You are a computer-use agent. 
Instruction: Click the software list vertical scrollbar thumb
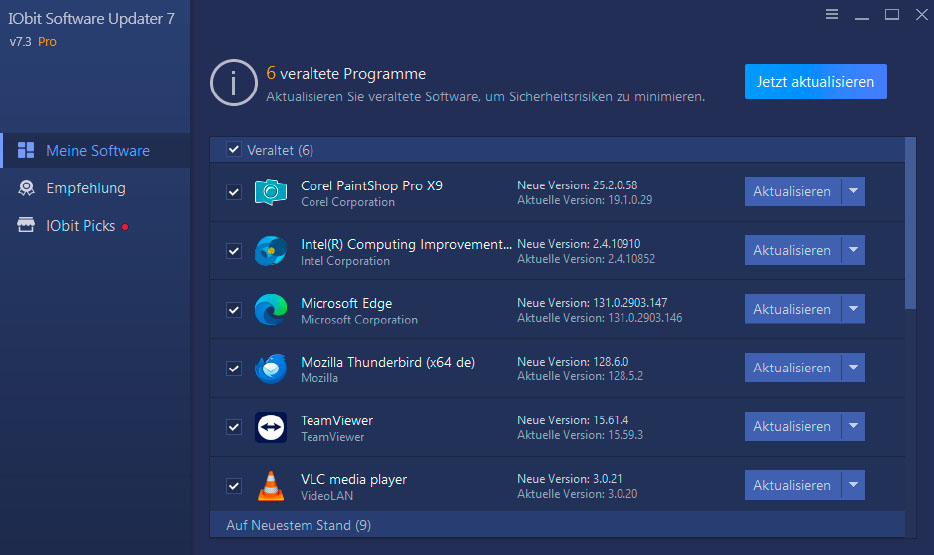(910, 223)
